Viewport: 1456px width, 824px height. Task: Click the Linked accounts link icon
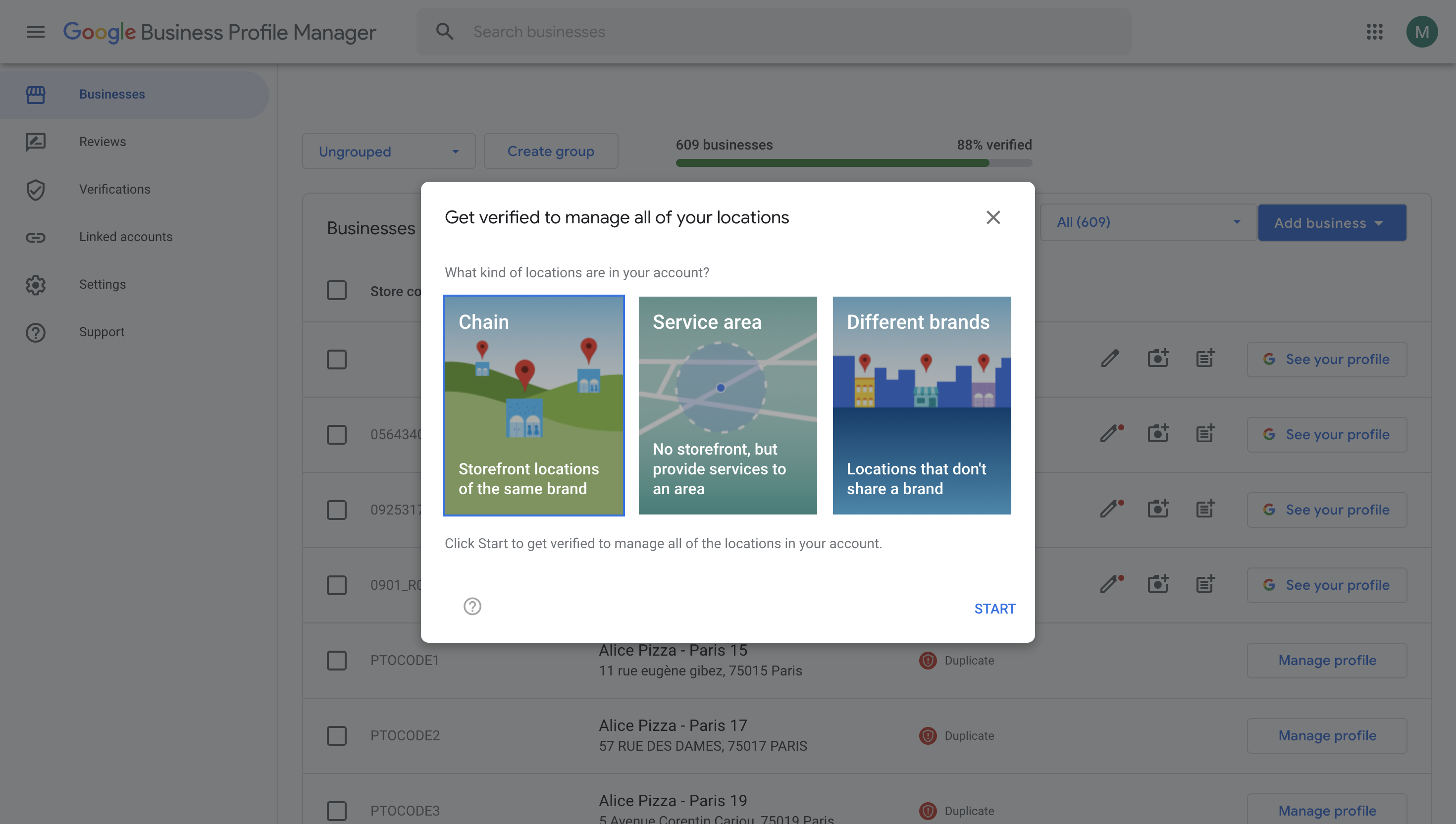35,237
